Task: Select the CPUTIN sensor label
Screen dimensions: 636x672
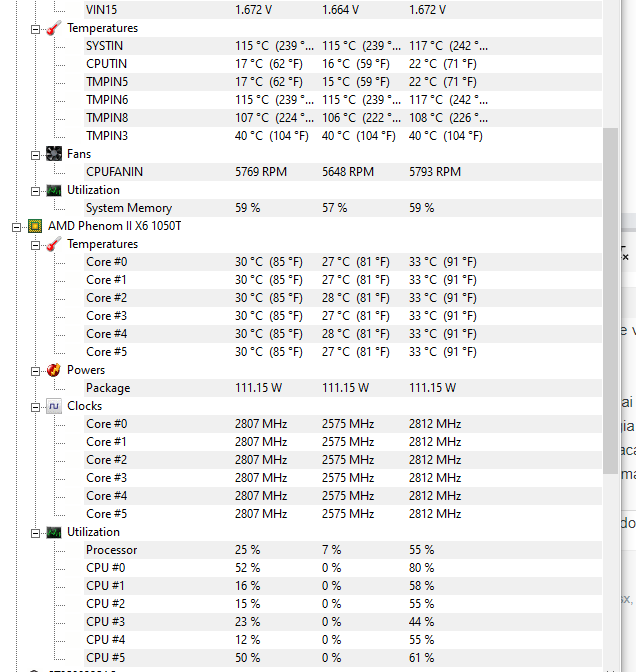Action: [106, 64]
